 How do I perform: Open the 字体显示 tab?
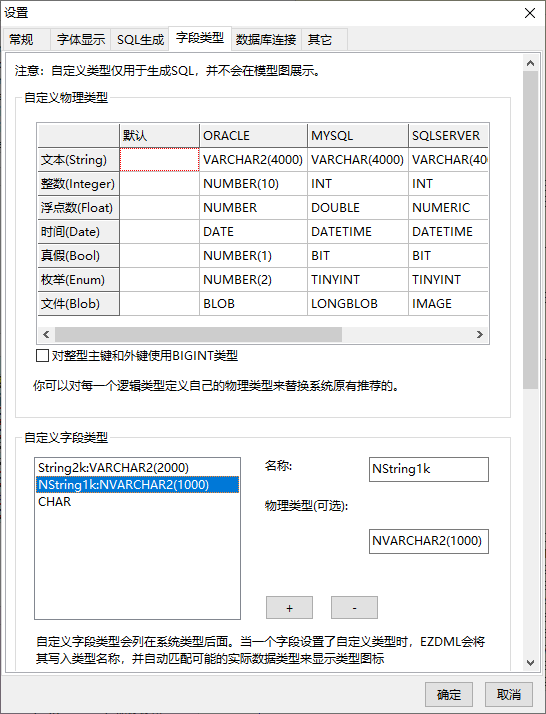(x=81, y=40)
